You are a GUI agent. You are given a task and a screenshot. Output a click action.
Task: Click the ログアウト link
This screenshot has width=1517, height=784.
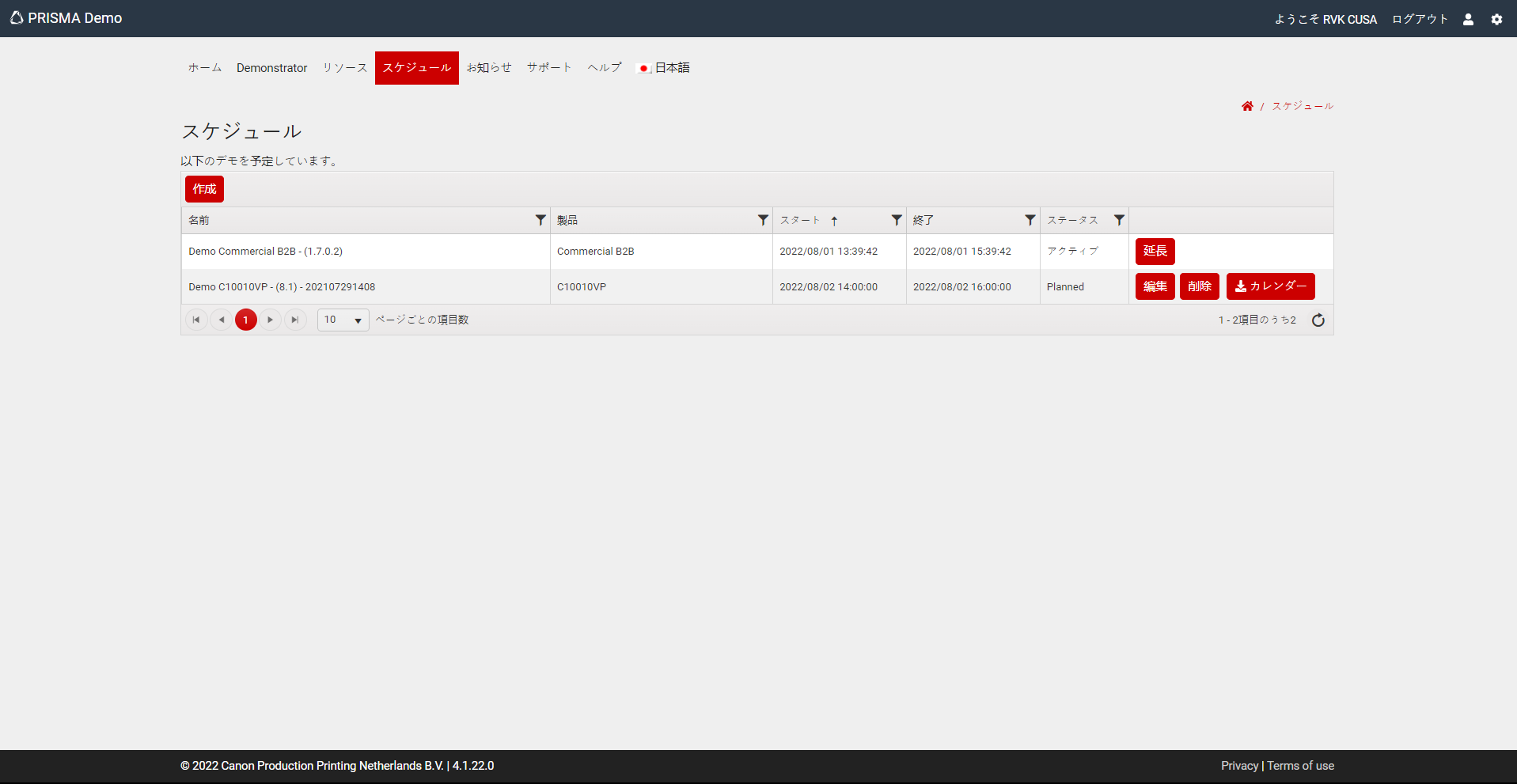(x=1420, y=19)
